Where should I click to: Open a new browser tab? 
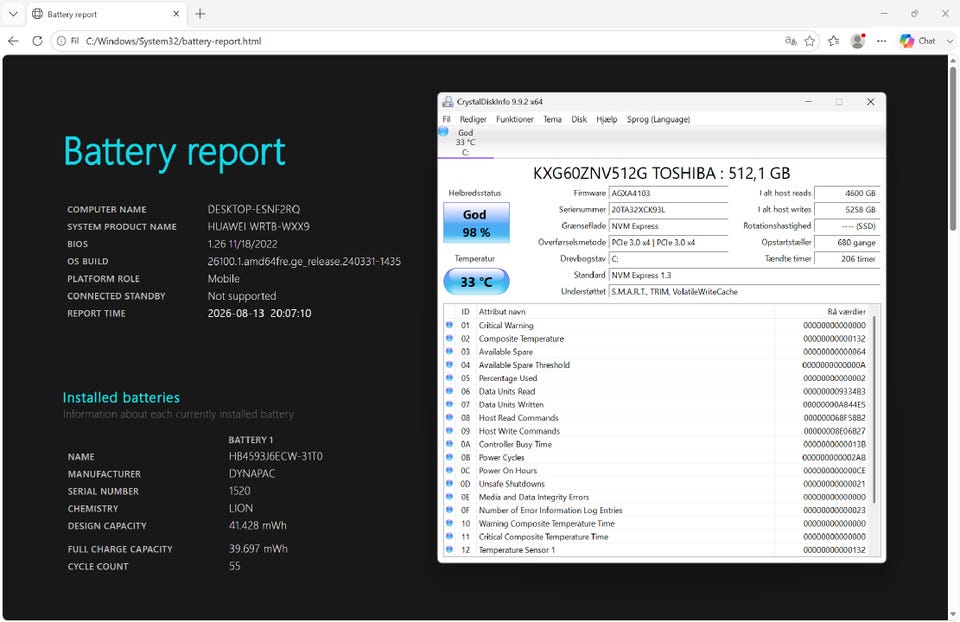coord(200,13)
